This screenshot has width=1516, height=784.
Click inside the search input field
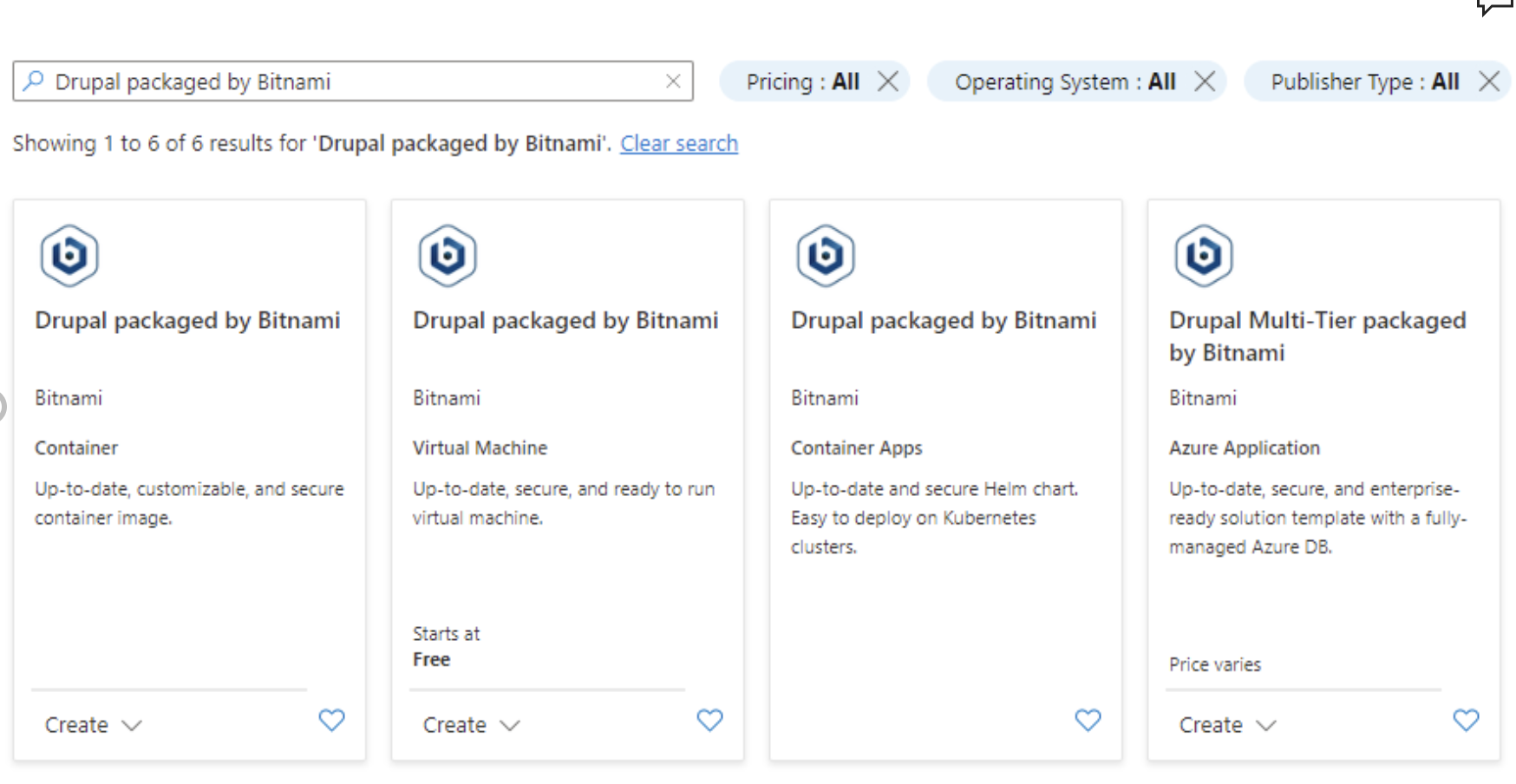(x=347, y=81)
